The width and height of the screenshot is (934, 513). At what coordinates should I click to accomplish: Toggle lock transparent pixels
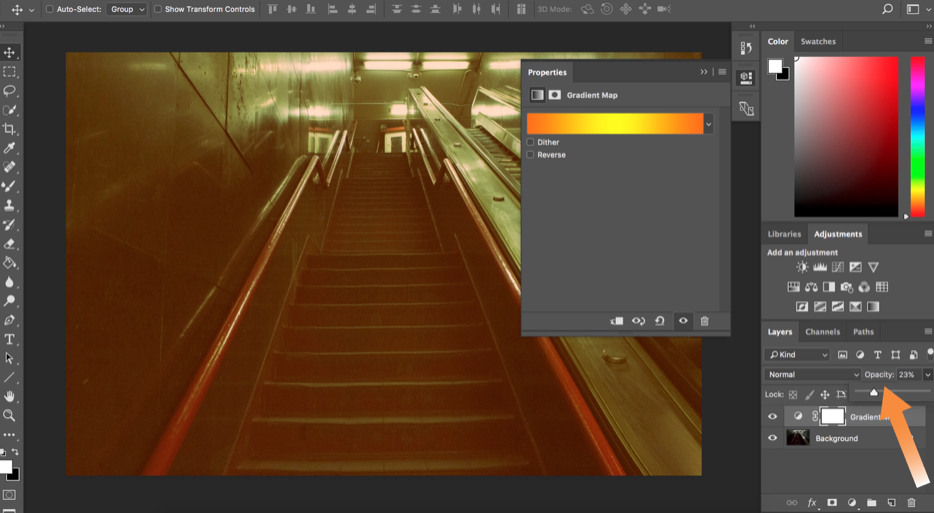click(x=793, y=394)
